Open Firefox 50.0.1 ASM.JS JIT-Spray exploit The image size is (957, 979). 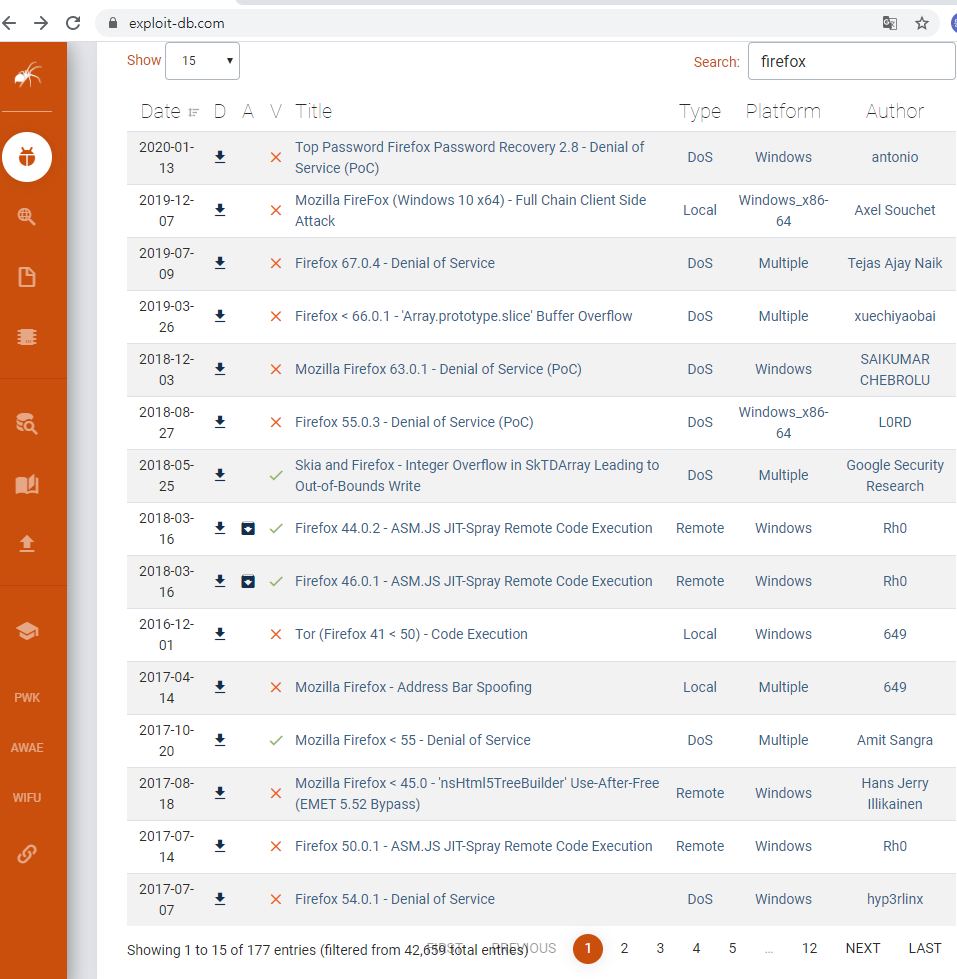point(473,847)
